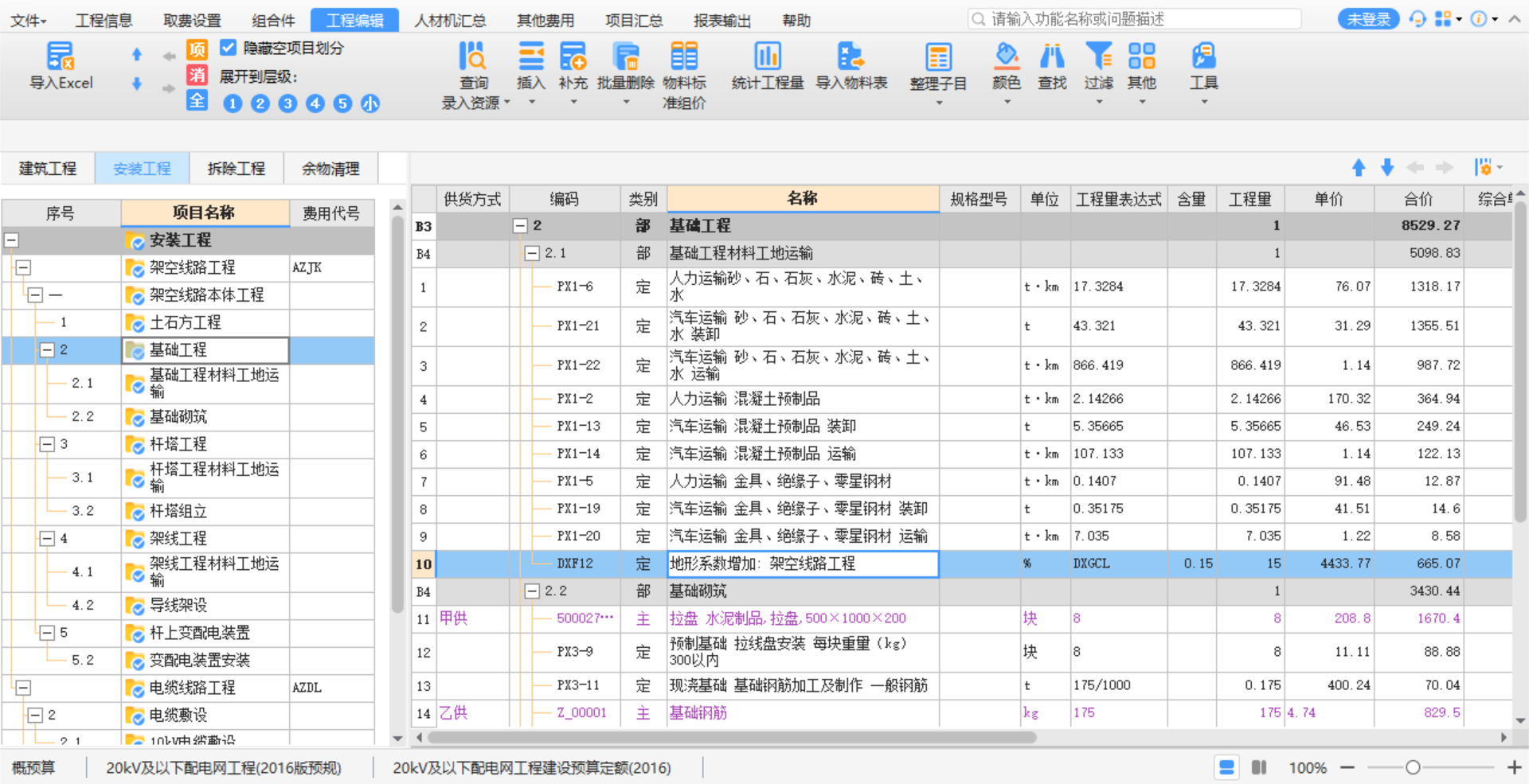Expand to level 1 circle button
This screenshot has height=784, width=1529.
(x=233, y=103)
